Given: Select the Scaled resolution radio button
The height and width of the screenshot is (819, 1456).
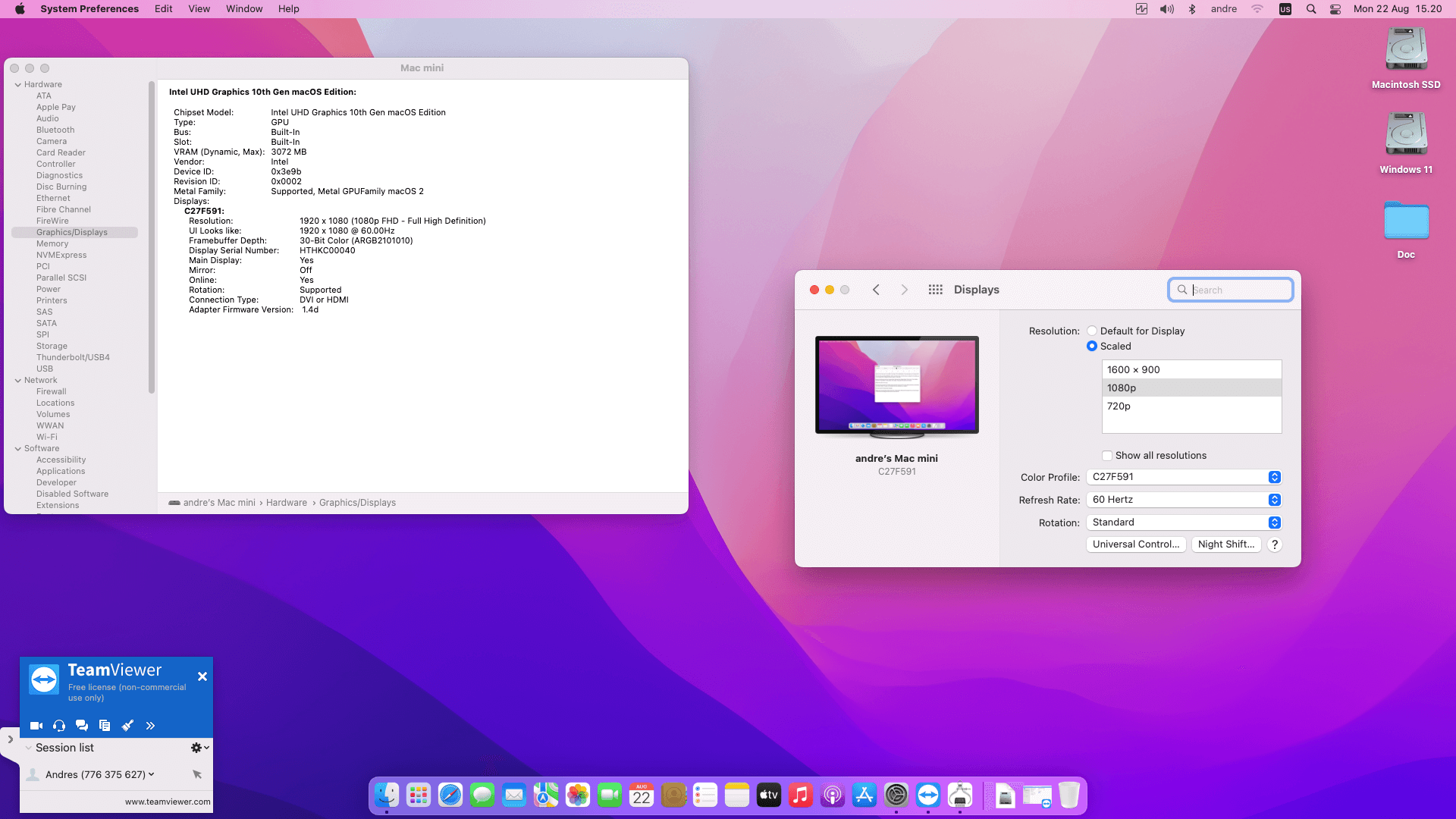Looking at the screenshot, I should (x=1092, y=347).
